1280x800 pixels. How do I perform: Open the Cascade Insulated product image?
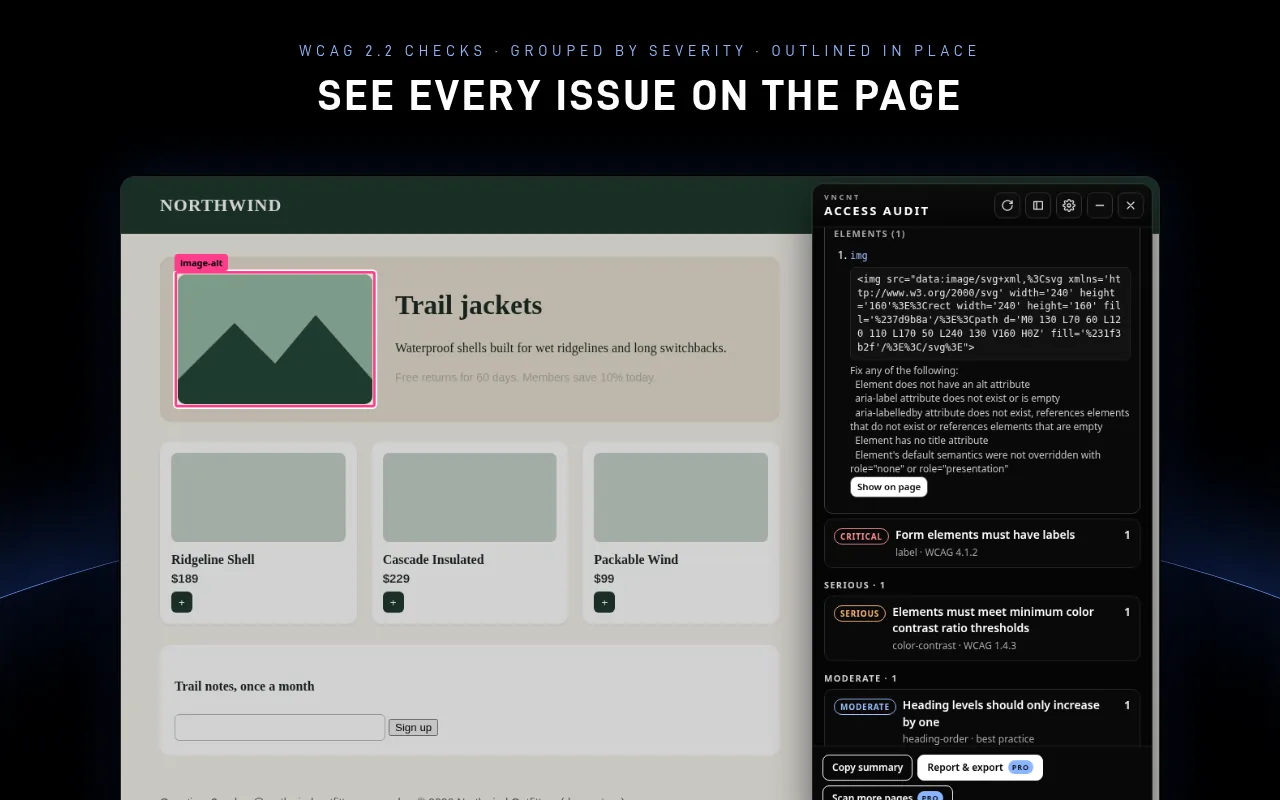[470, 497]
